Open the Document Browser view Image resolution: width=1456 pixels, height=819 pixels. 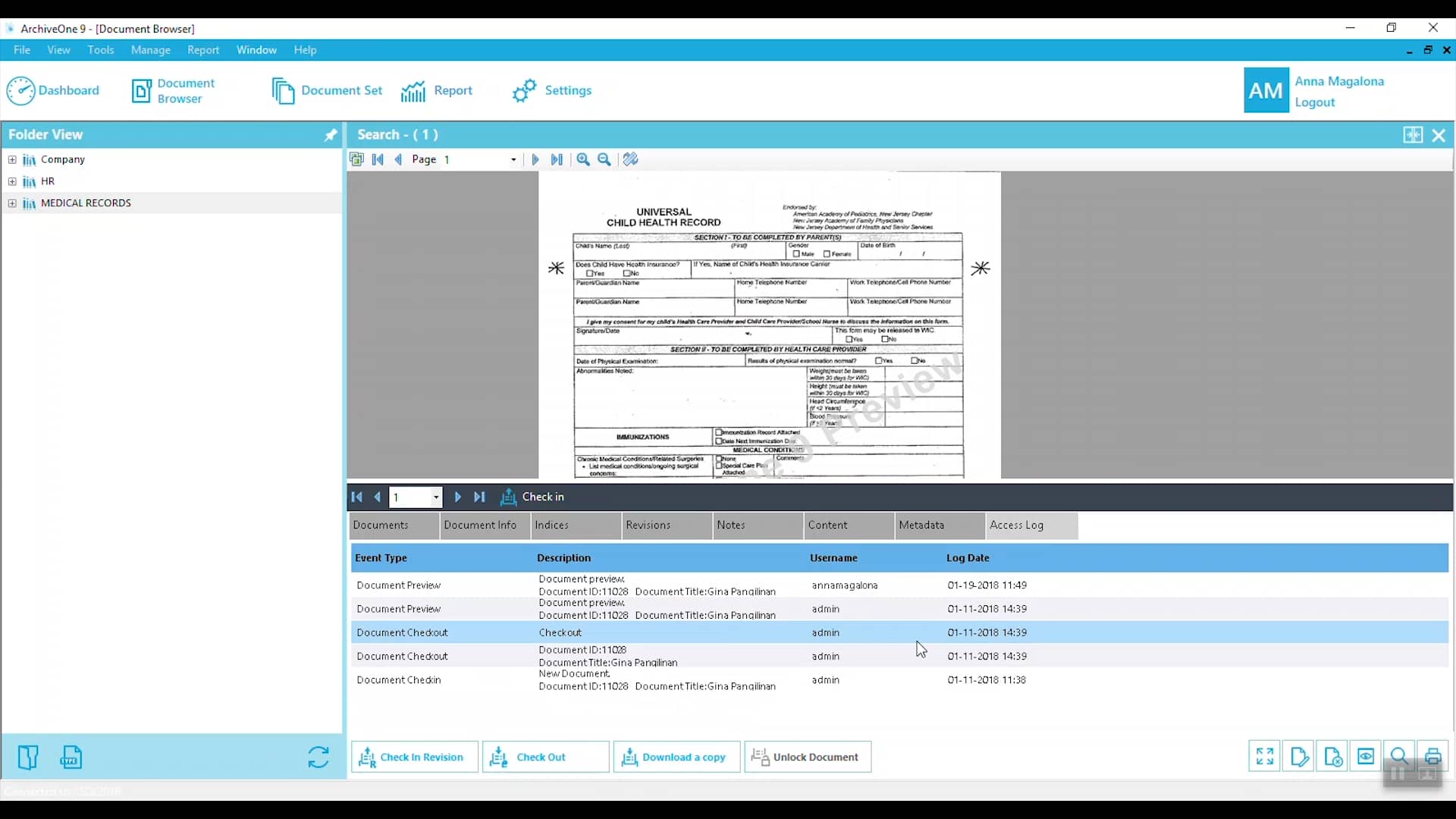(172, 90)
